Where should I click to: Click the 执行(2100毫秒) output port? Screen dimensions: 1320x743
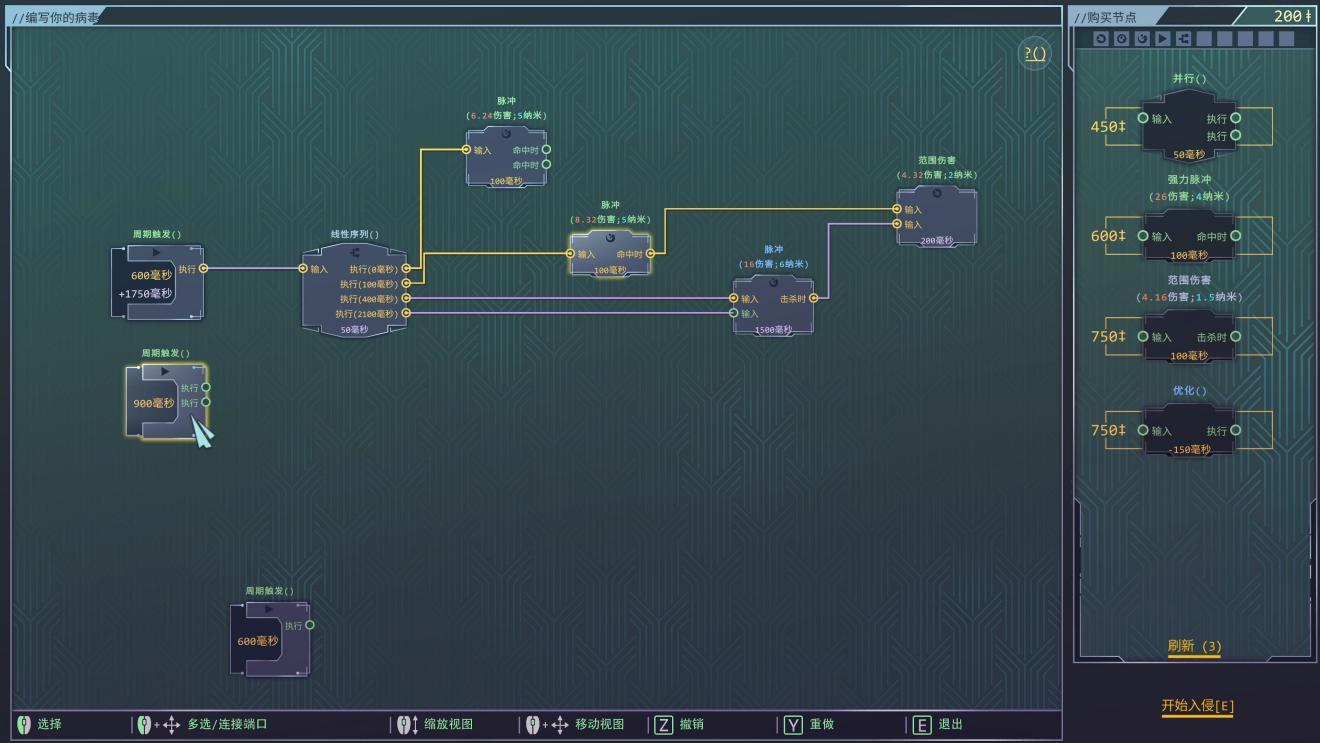tap(406, 313)
